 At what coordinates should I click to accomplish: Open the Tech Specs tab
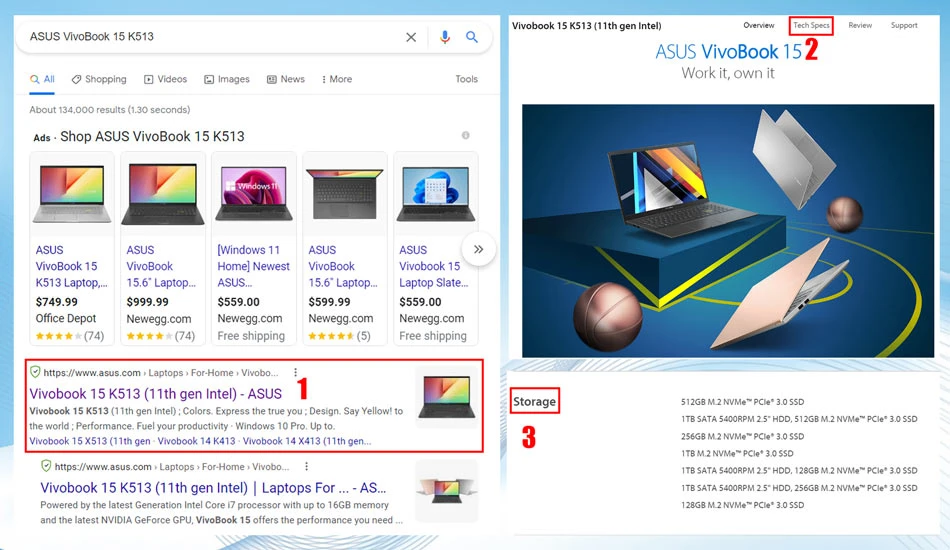coord(811,25)
